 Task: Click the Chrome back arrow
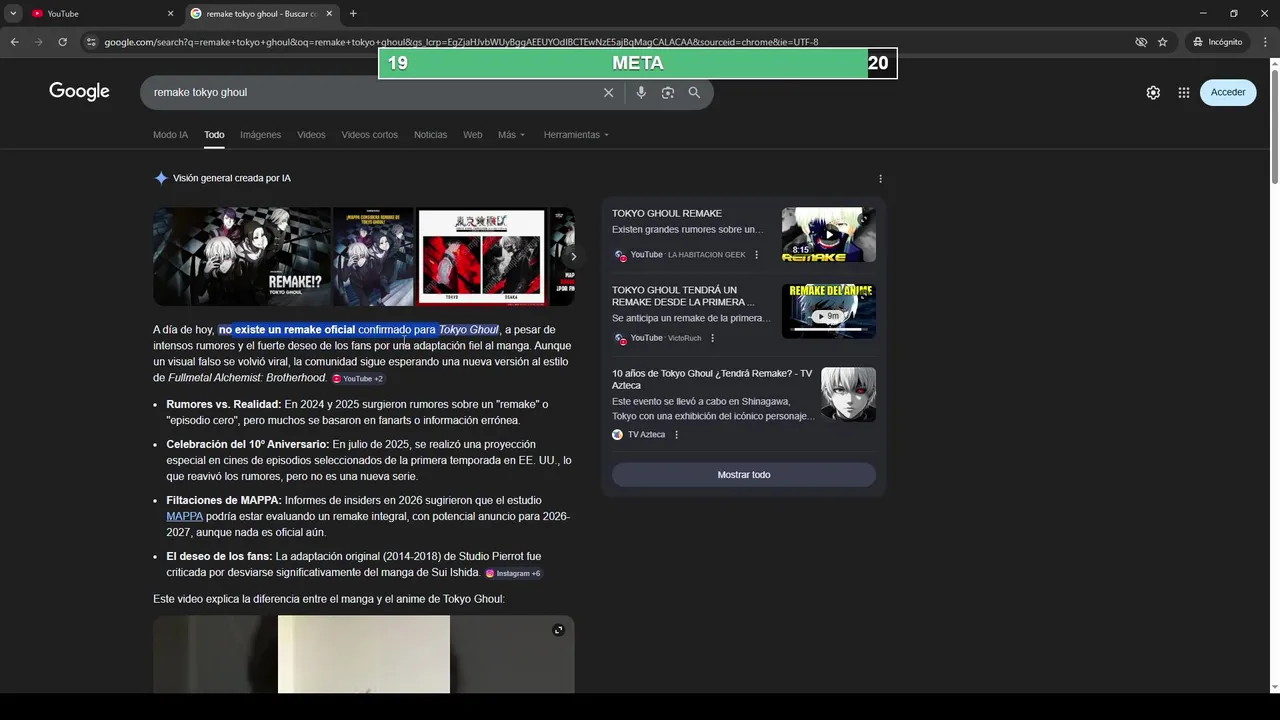[14, 42]
